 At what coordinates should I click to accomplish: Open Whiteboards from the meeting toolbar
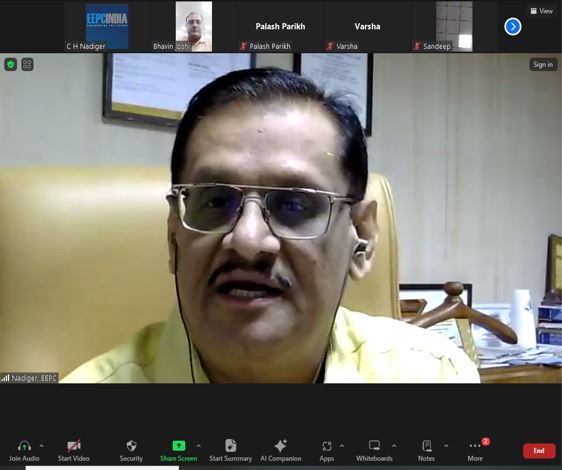point(374,446)
